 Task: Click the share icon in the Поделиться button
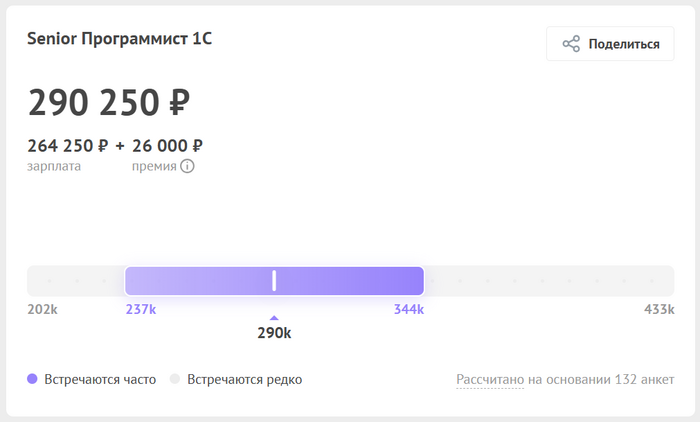point(571,44)
